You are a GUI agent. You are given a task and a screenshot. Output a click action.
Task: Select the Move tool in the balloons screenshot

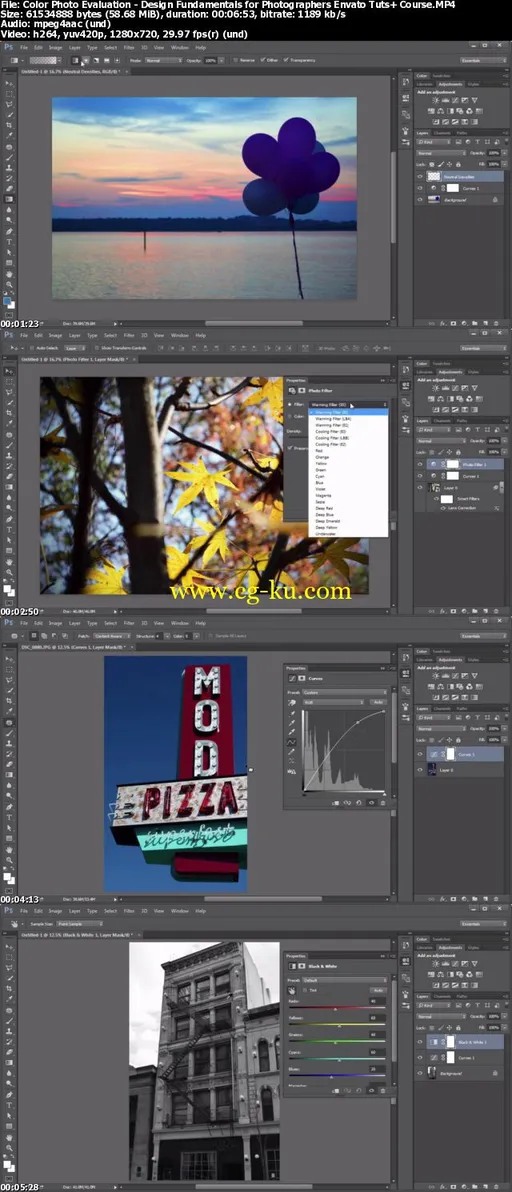coord(9,84)
